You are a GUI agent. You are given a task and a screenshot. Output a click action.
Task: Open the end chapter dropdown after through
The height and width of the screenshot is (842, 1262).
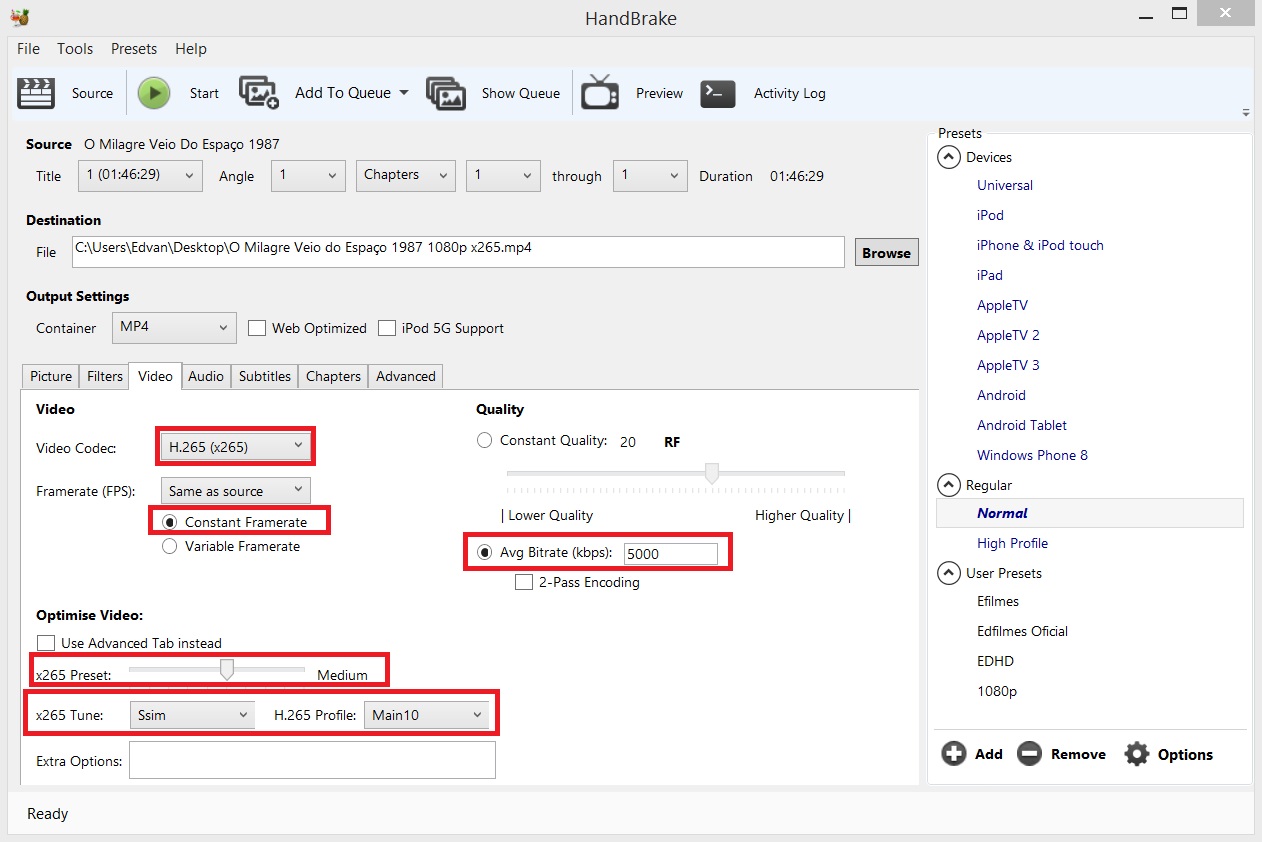click(x=651, y=175)
